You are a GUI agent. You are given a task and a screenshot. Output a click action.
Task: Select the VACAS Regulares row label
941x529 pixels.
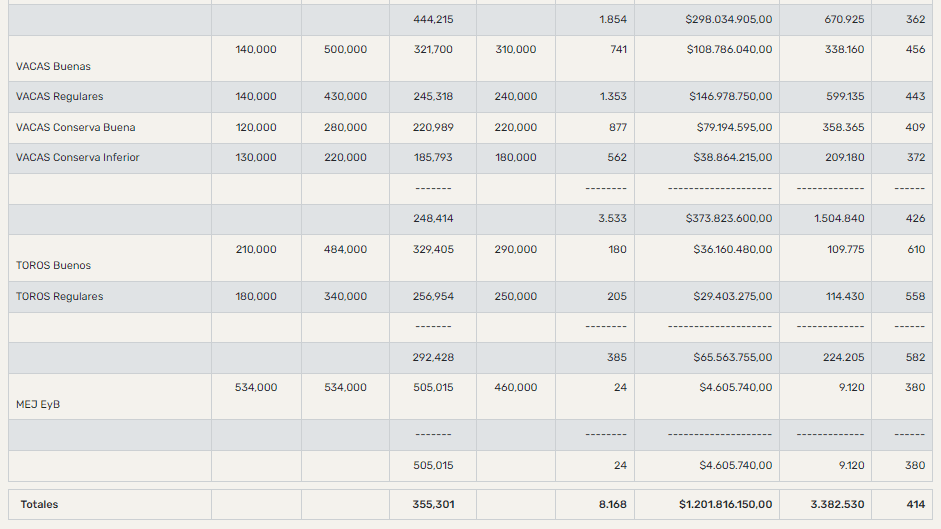click(x=59, y=97)
